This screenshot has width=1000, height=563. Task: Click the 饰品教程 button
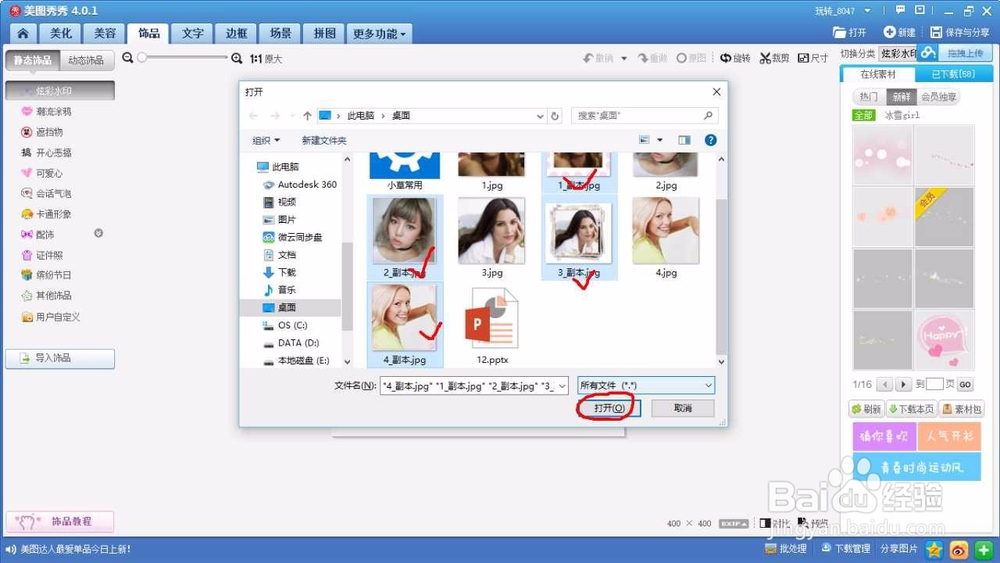[60, 522]
